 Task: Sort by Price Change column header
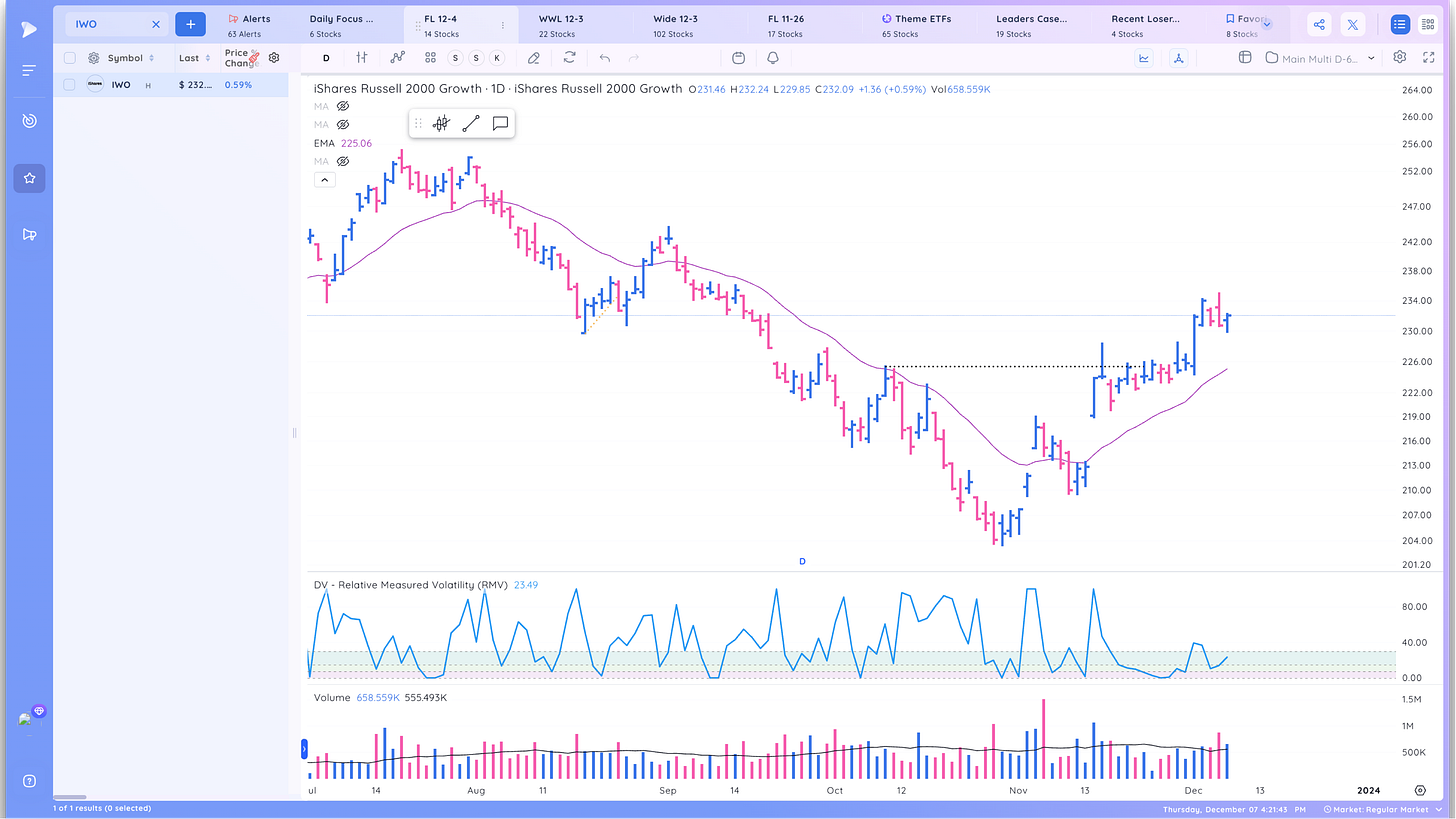coord(241,58)
